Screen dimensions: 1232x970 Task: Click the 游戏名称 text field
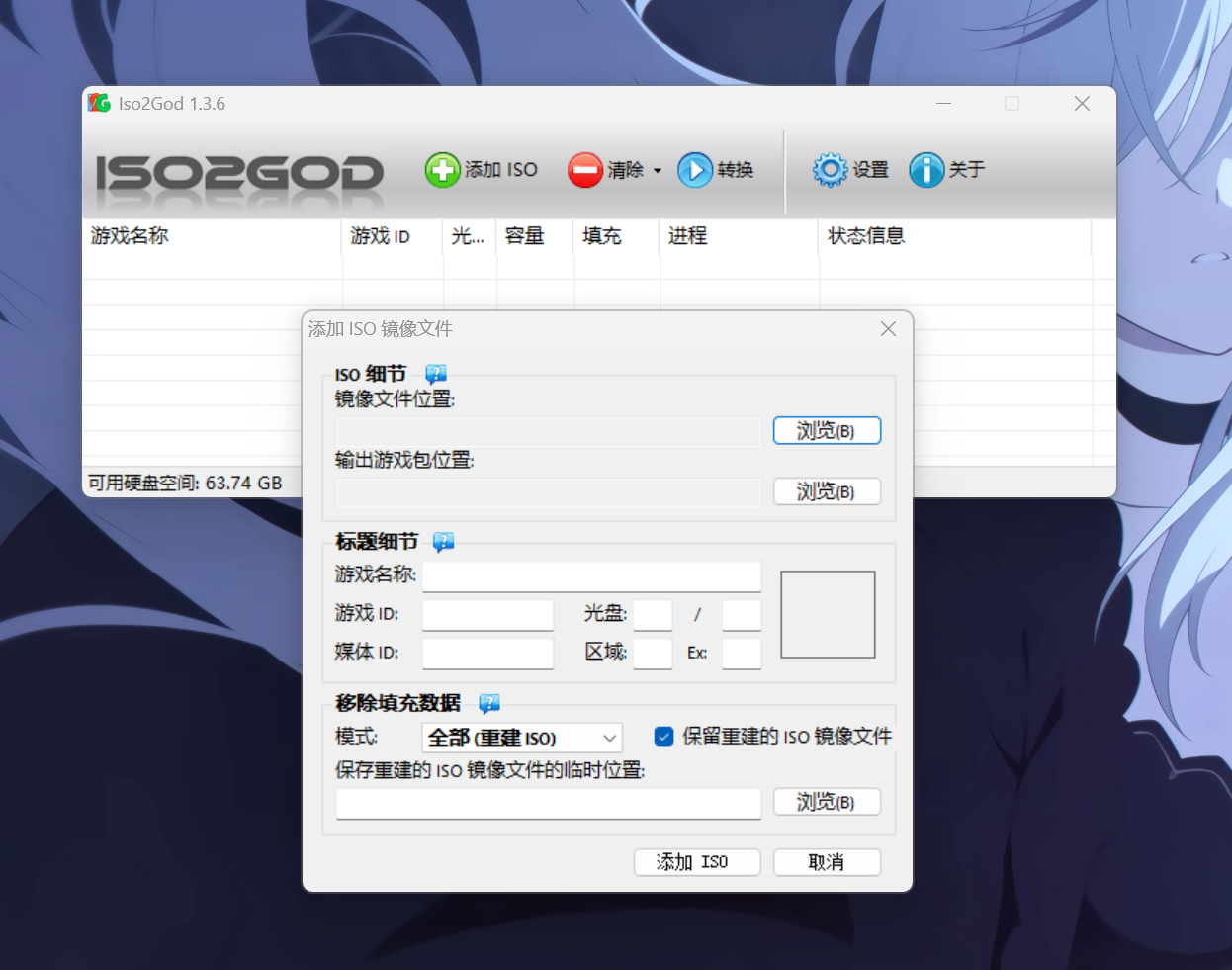coord(591,576)
